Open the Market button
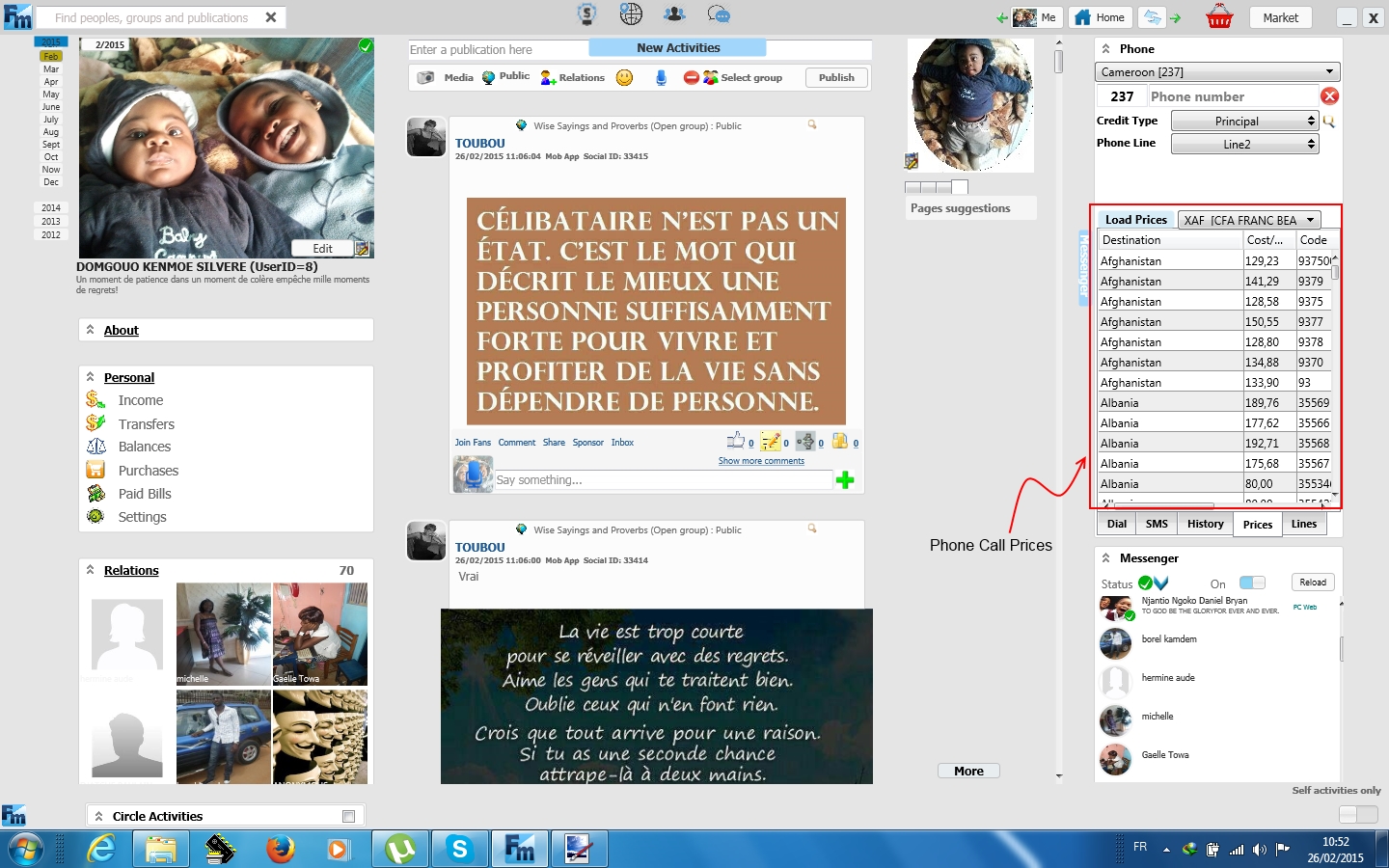The image size is (1389, 868). pyautogui.click(x=1281, y=17)
